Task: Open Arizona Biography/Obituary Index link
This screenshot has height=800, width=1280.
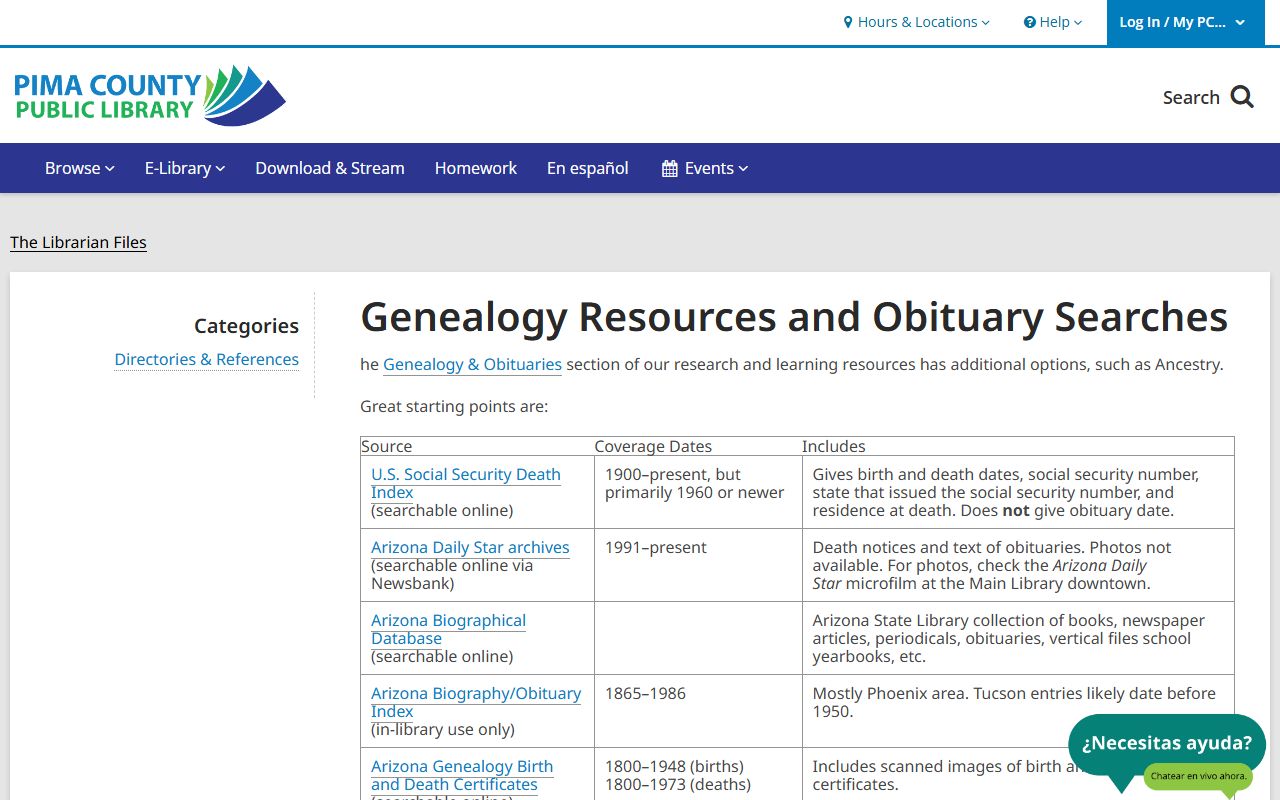Action: point(476,702)
